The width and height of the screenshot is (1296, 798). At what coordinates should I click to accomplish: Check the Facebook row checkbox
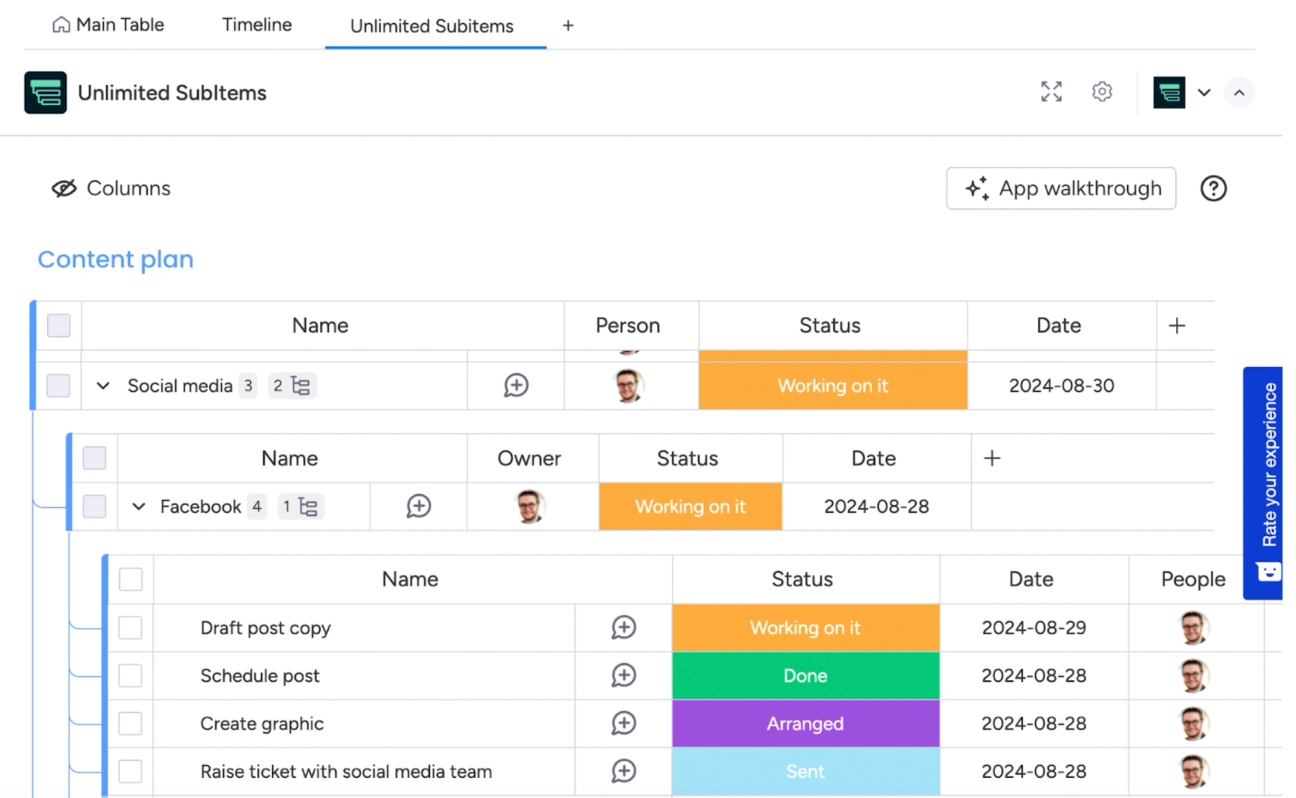pyautogui.click(x=94, y=506)
